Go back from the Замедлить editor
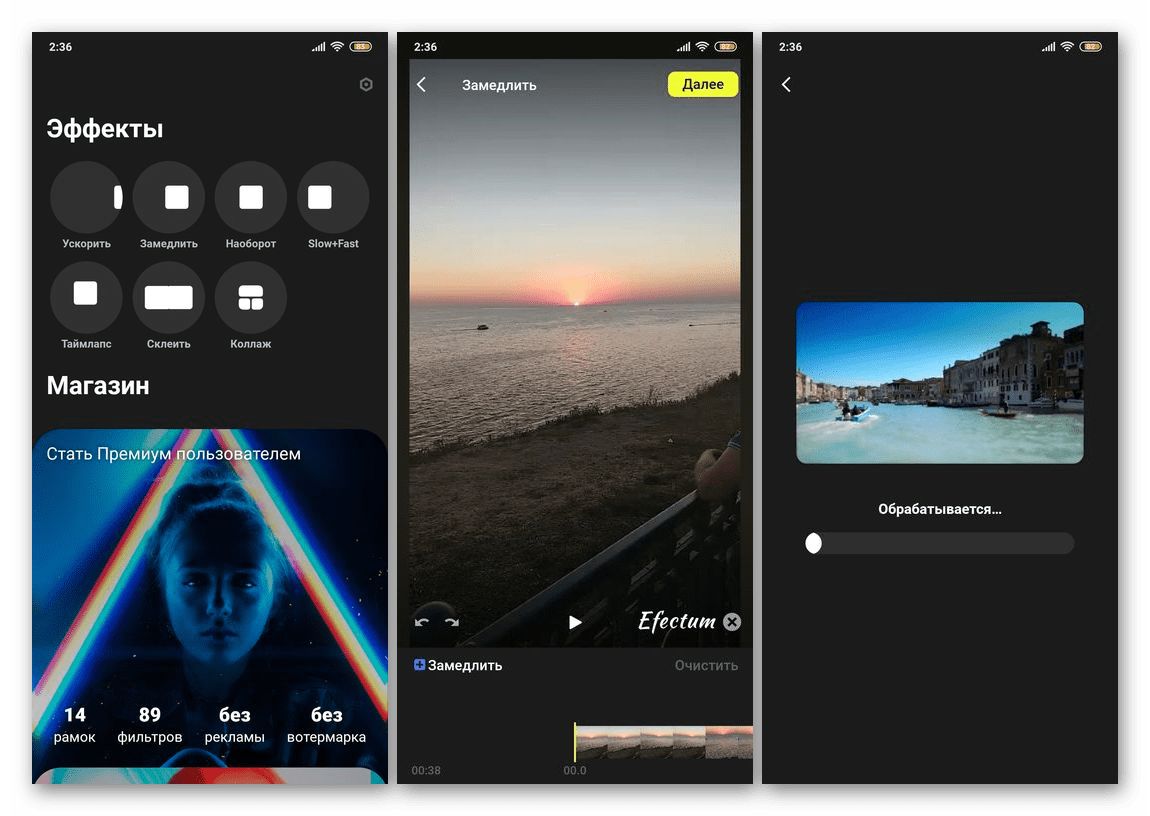 [x=422, y=84]
